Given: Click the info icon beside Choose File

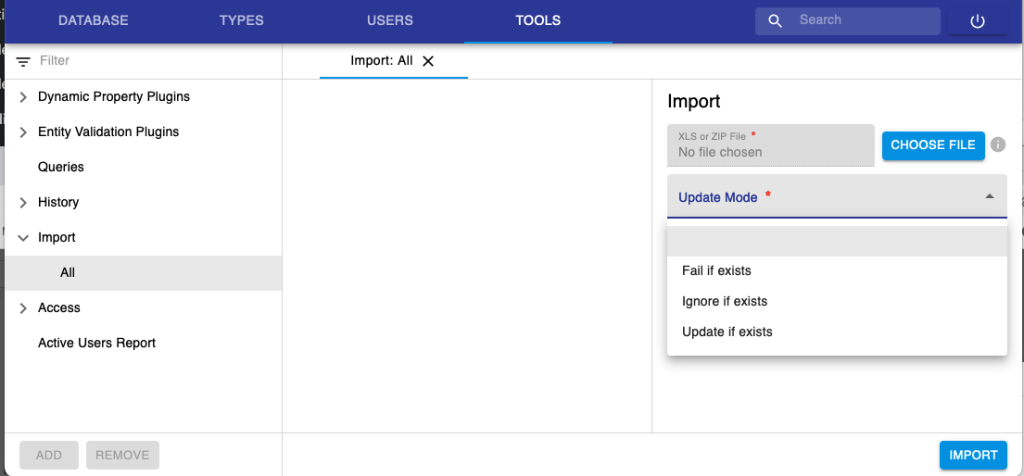Looking at the screenshot, I should (998, 144).
